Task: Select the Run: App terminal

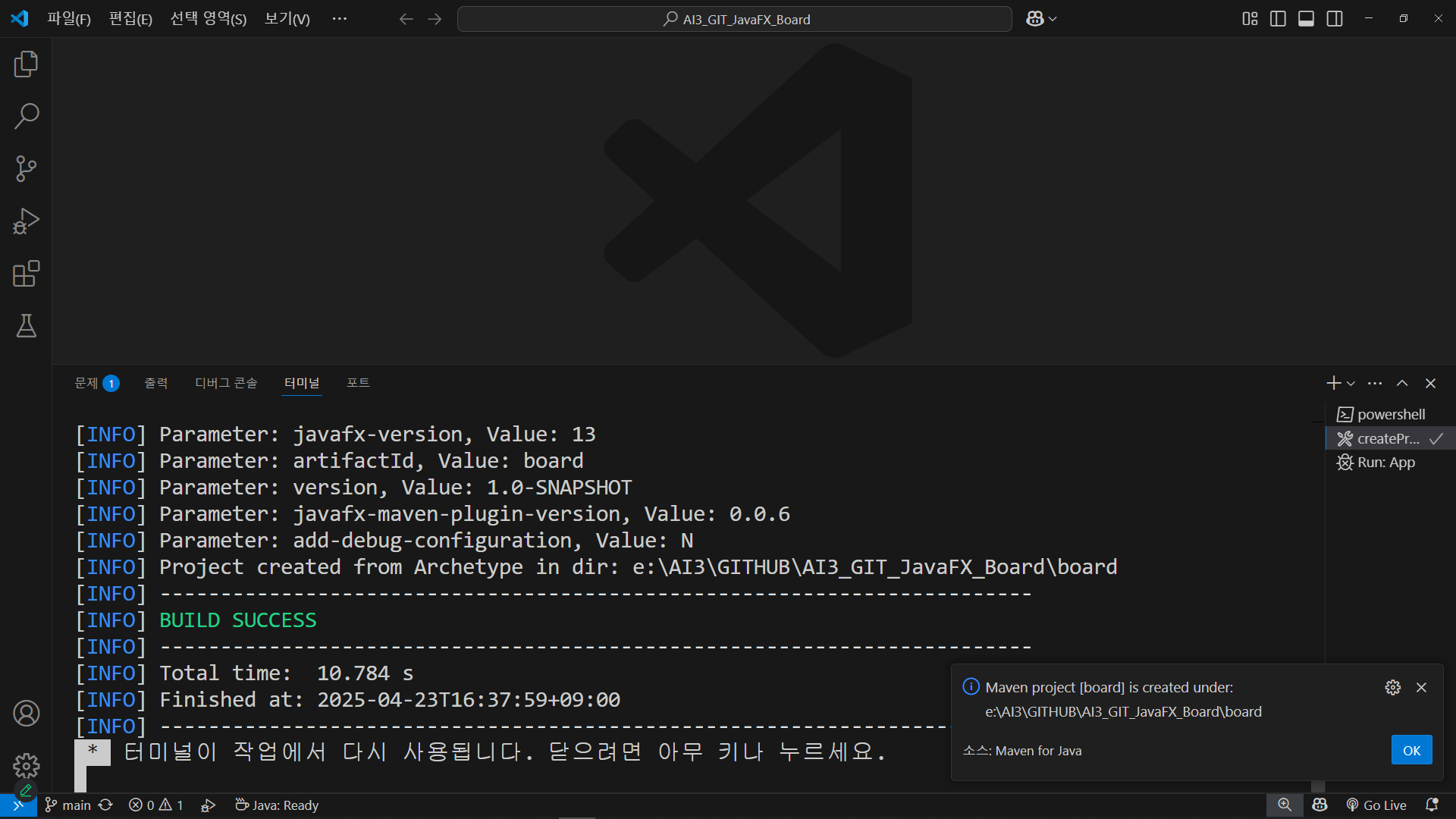Action: tap(1391, 463)
